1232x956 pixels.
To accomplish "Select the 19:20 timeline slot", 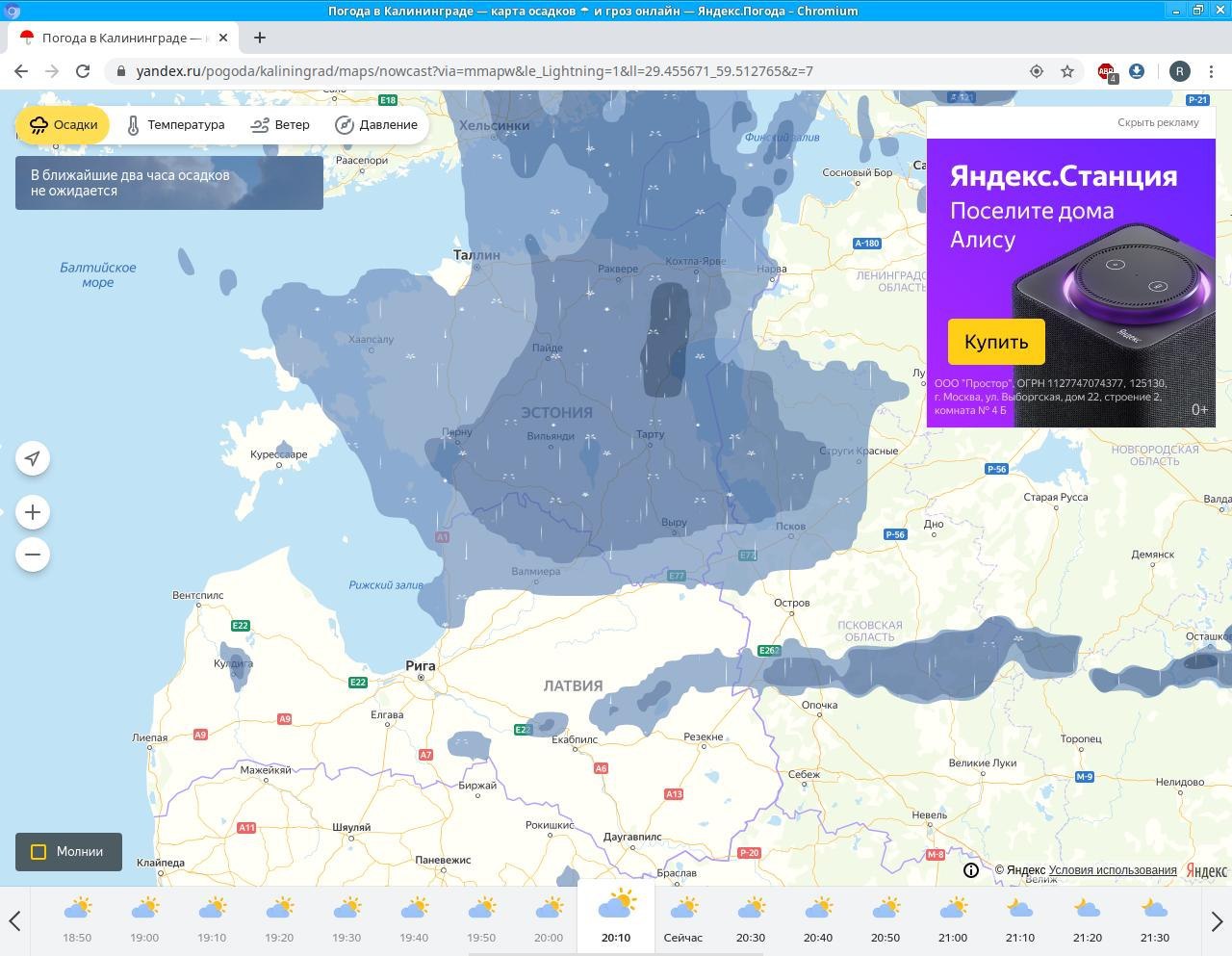I will [279, 921].
